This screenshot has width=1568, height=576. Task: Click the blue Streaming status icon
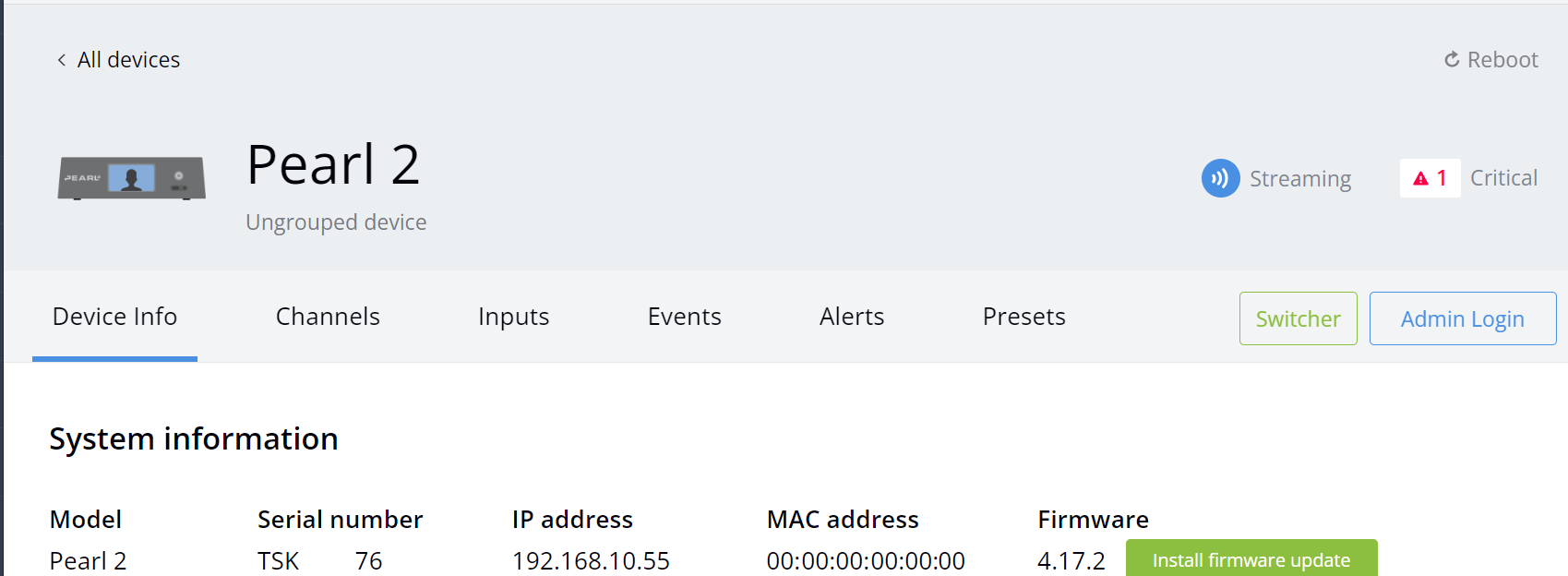tap(1220, 178)
